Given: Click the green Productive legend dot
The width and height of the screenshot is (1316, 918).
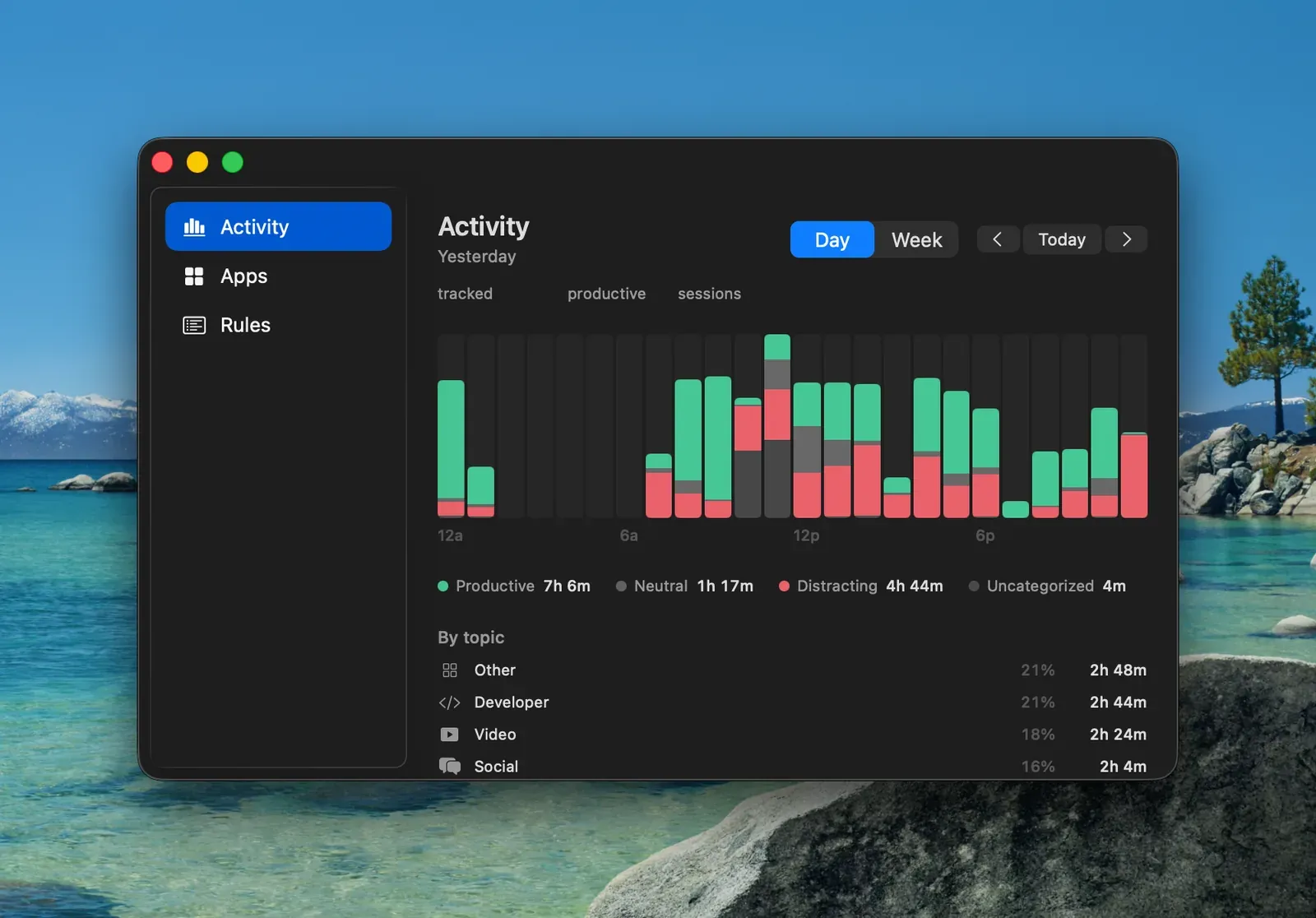Looking at the screenshot, I should click(x=443, y=586).
